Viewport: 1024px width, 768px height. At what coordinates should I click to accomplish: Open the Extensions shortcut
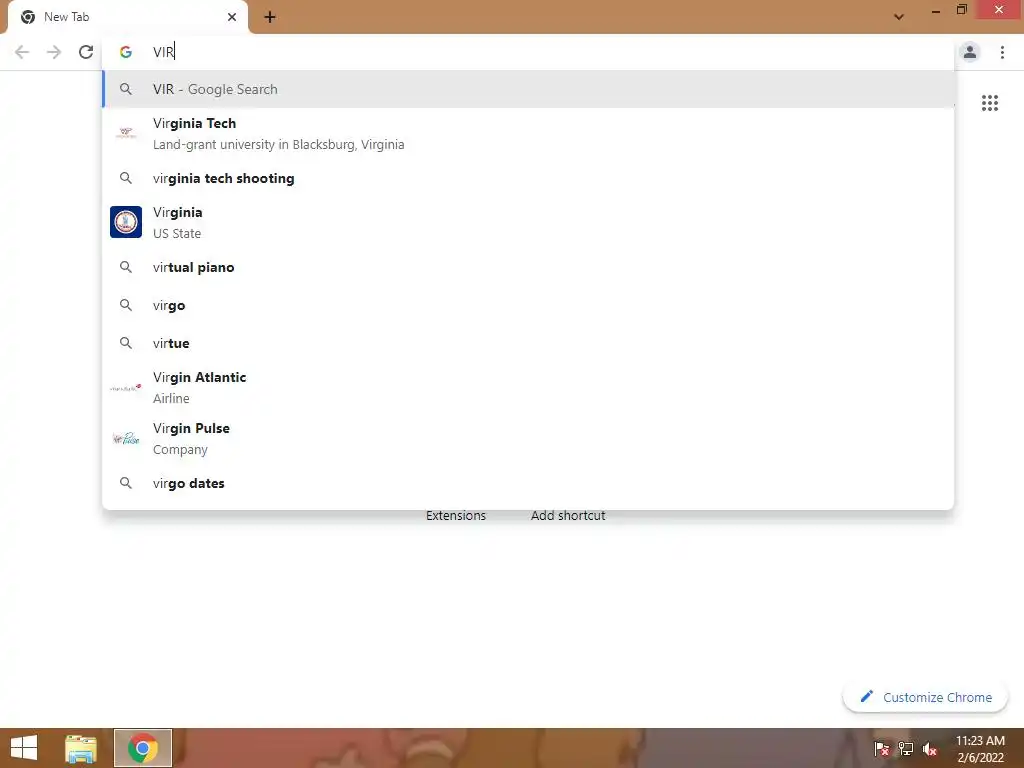(x=456, y=515)
